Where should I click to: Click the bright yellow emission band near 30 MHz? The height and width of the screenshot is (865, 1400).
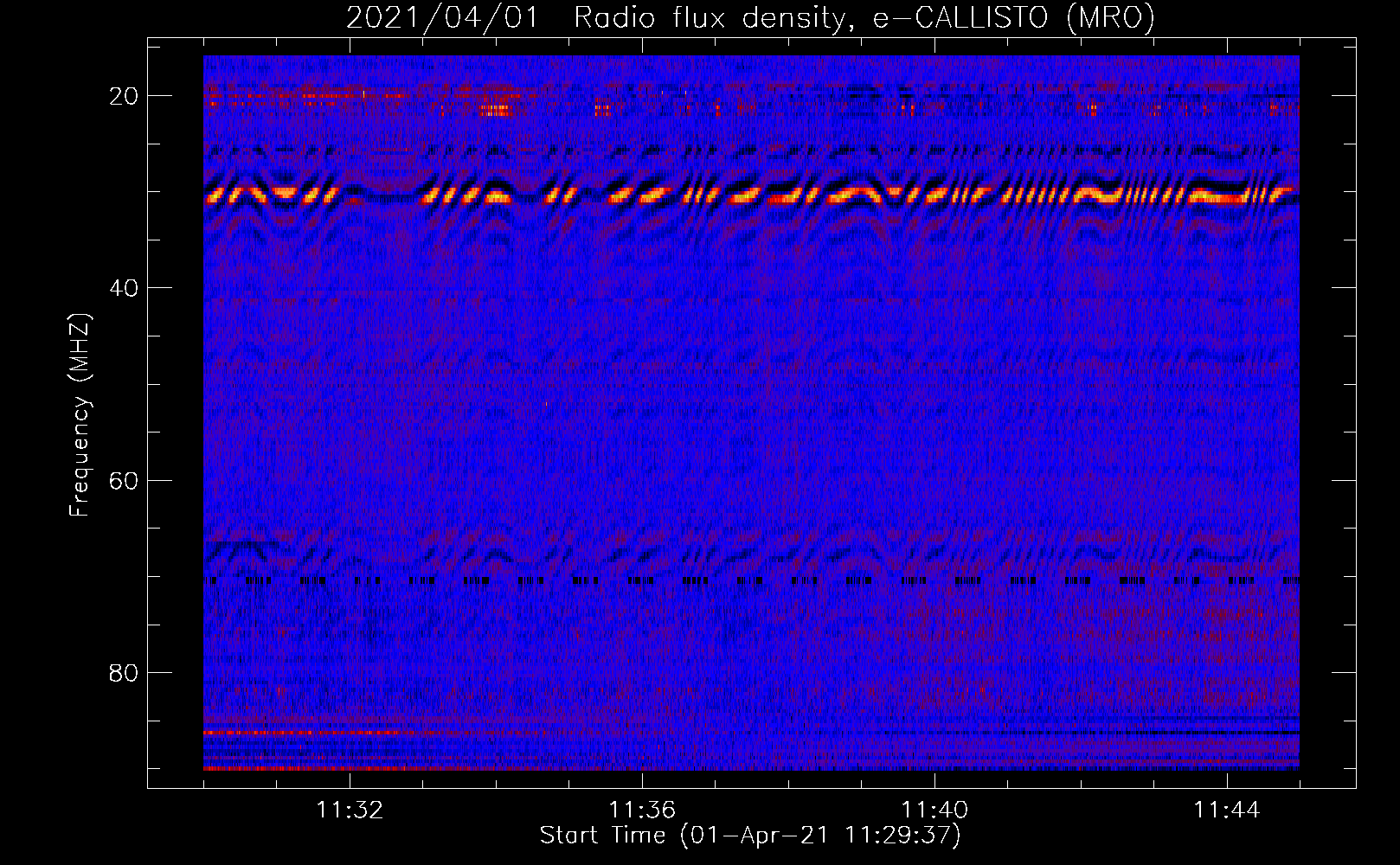pyautogui.click(x=751, y=195)
